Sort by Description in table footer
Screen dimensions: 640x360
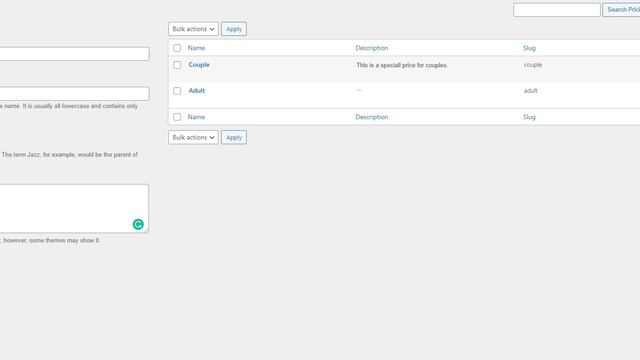click(371, 117)
